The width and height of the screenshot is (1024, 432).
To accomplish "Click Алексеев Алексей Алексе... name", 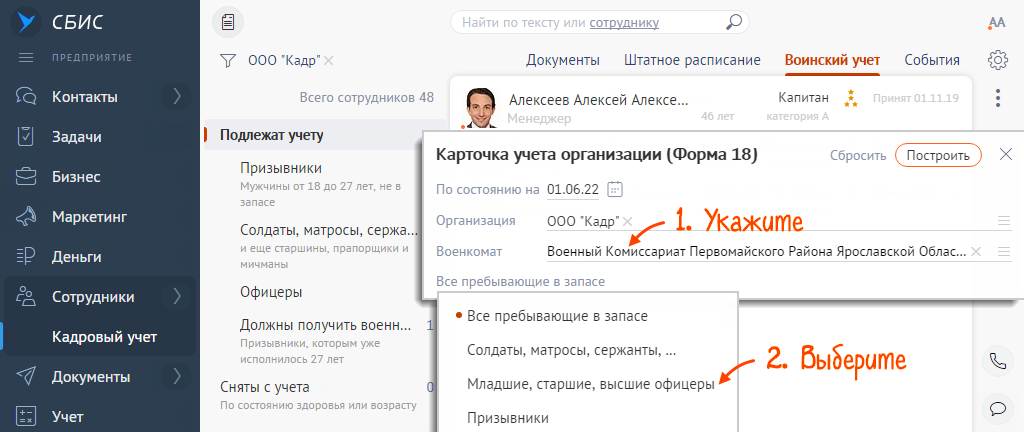I will click(x=598, y=100).
